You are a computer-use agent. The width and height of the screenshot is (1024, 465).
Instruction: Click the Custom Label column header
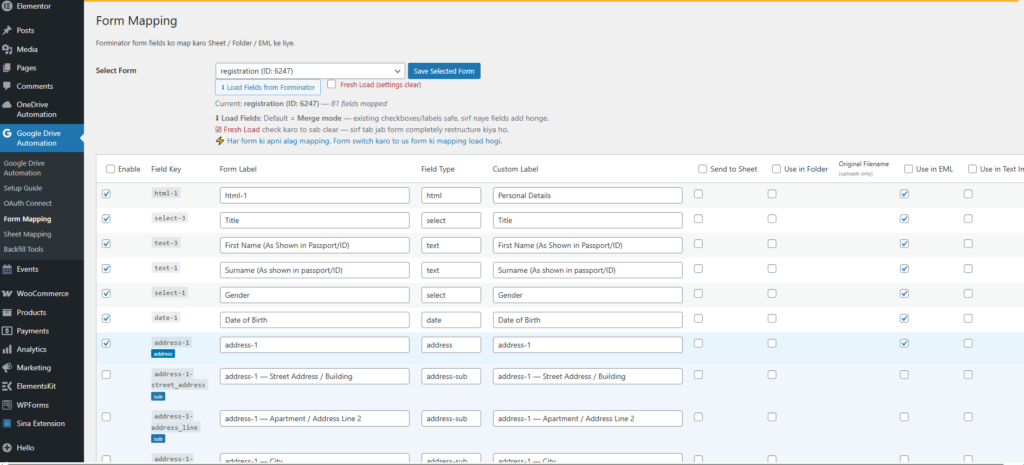515,169
